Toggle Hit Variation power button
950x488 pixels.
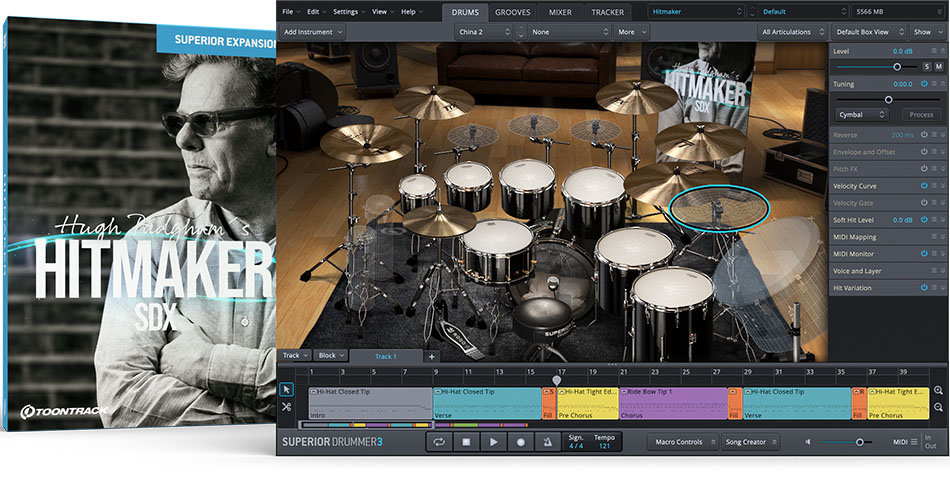coord(924,287)
